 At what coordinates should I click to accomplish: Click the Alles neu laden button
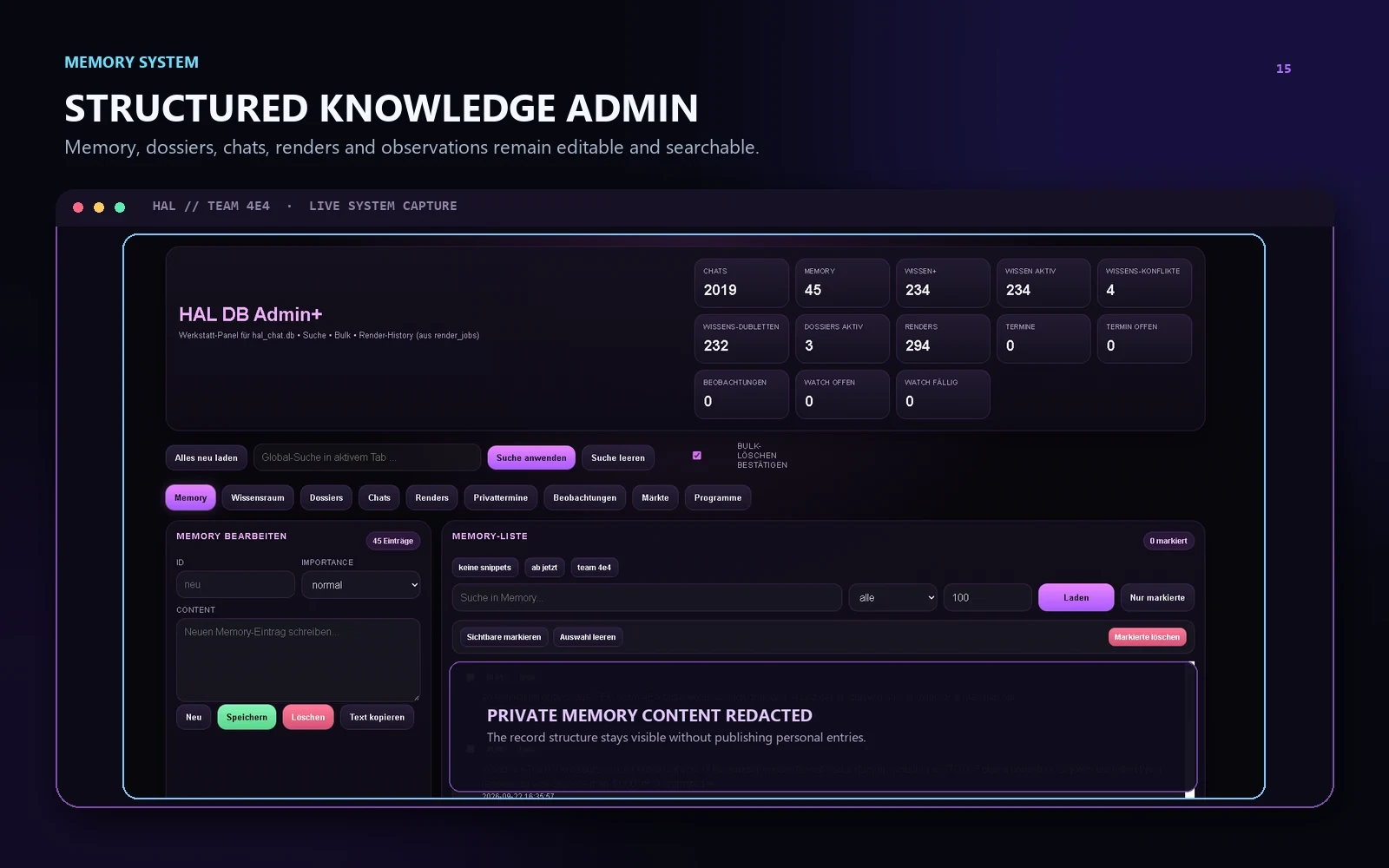point(207,458)
